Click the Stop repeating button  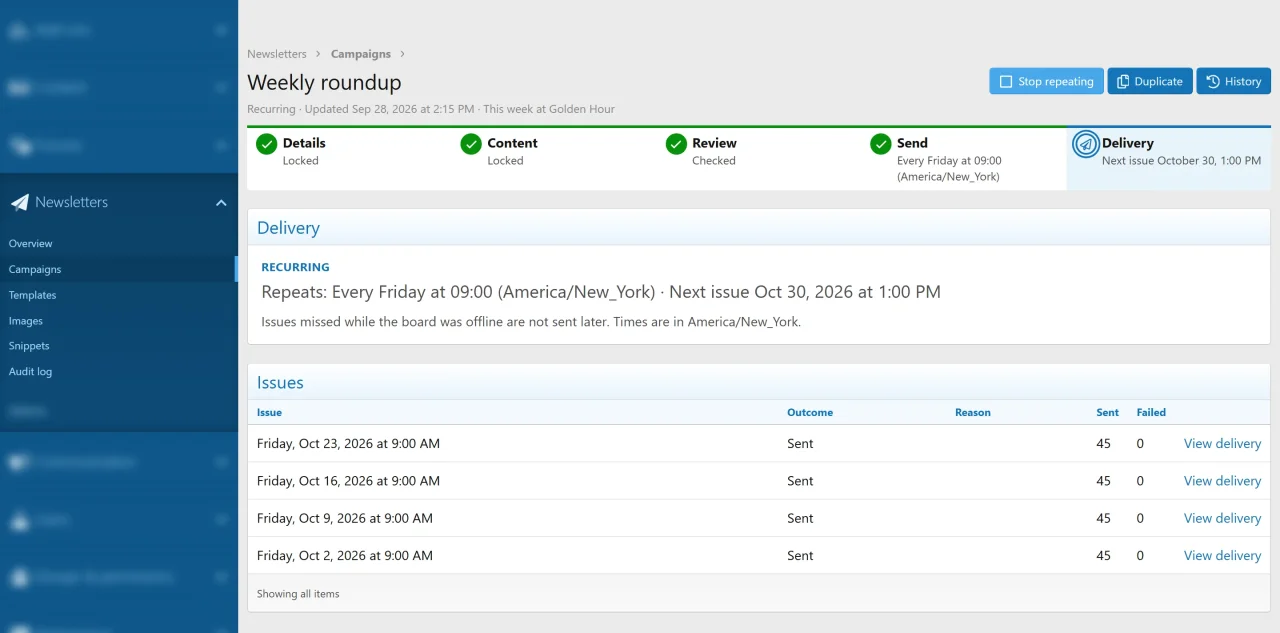pos(1046,81)
